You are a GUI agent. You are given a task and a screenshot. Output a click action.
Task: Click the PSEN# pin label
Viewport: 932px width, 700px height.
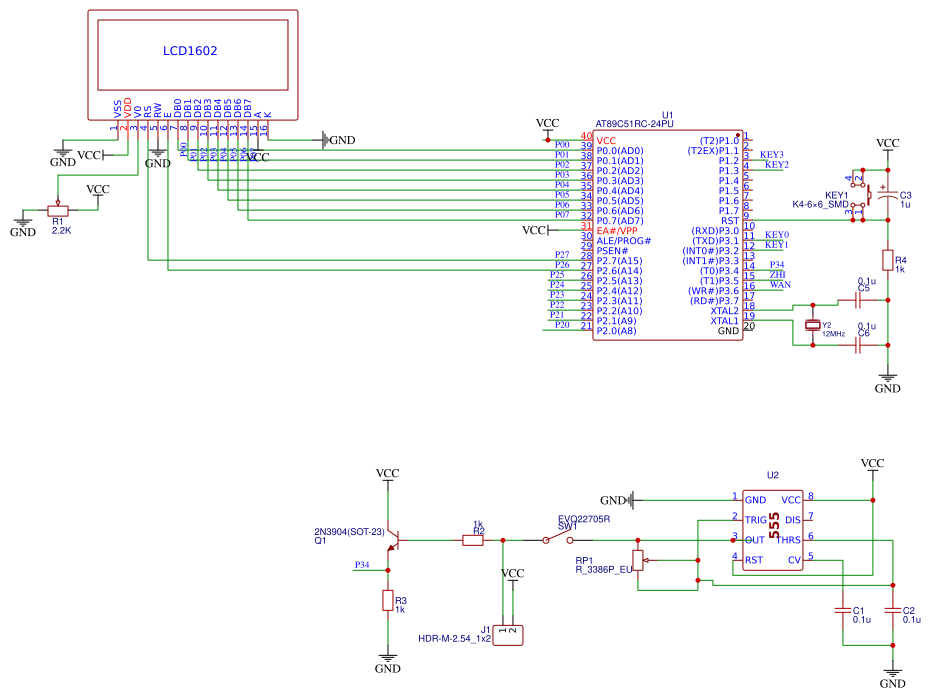(612, 251)
